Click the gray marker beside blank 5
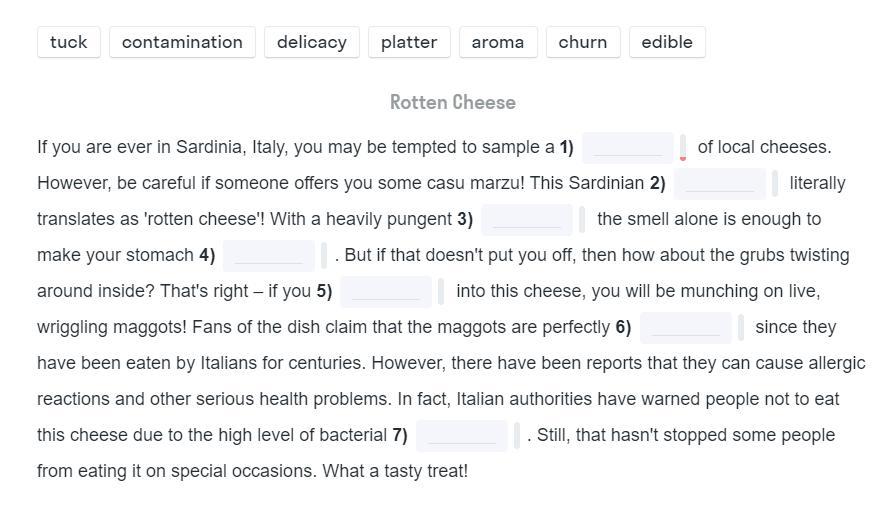 point(441,292)
